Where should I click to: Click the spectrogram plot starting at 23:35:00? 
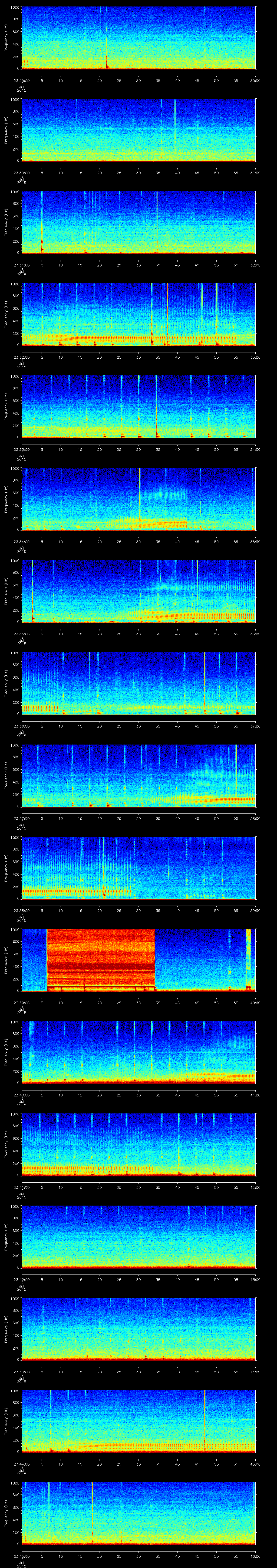click(x=139, y=591)
